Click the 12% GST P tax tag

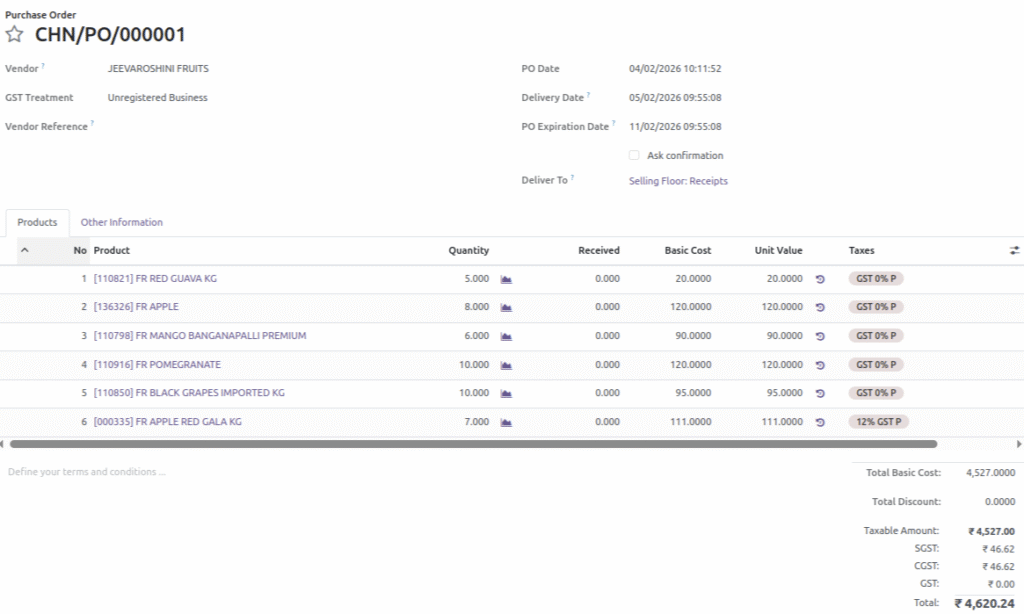878,422
